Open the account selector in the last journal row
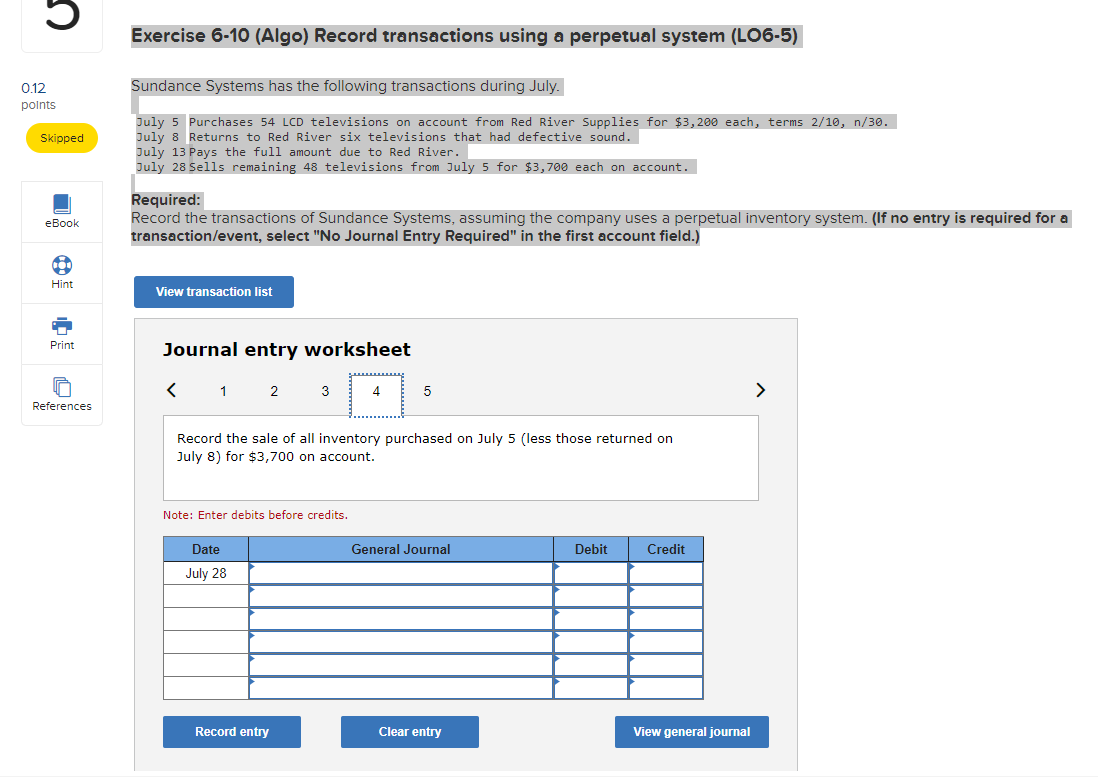The width and height of the screenshot is (1098, 780). [x=400, y=688]
